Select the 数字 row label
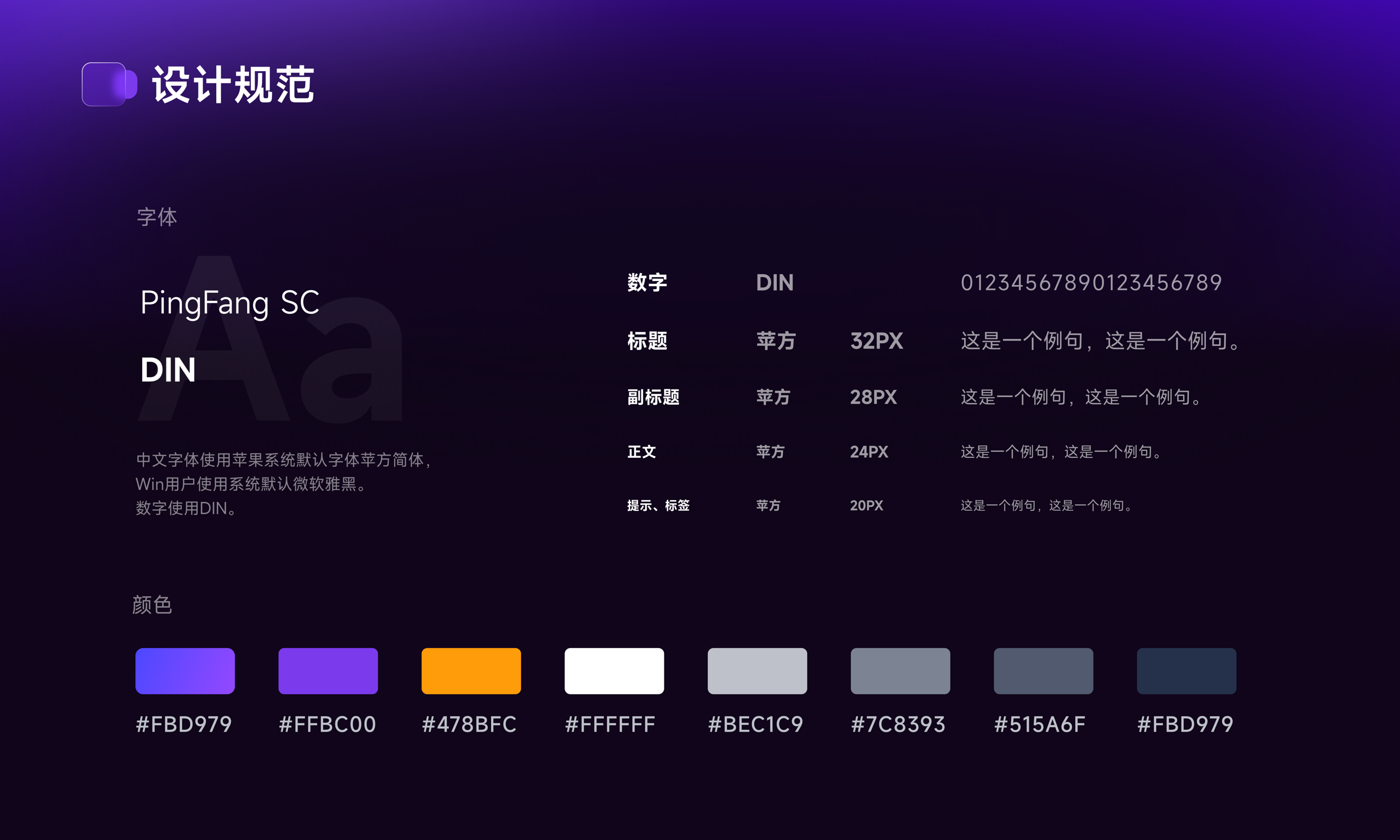The height and width of the screenshot is (840, 1400). [x=648, y=282]
